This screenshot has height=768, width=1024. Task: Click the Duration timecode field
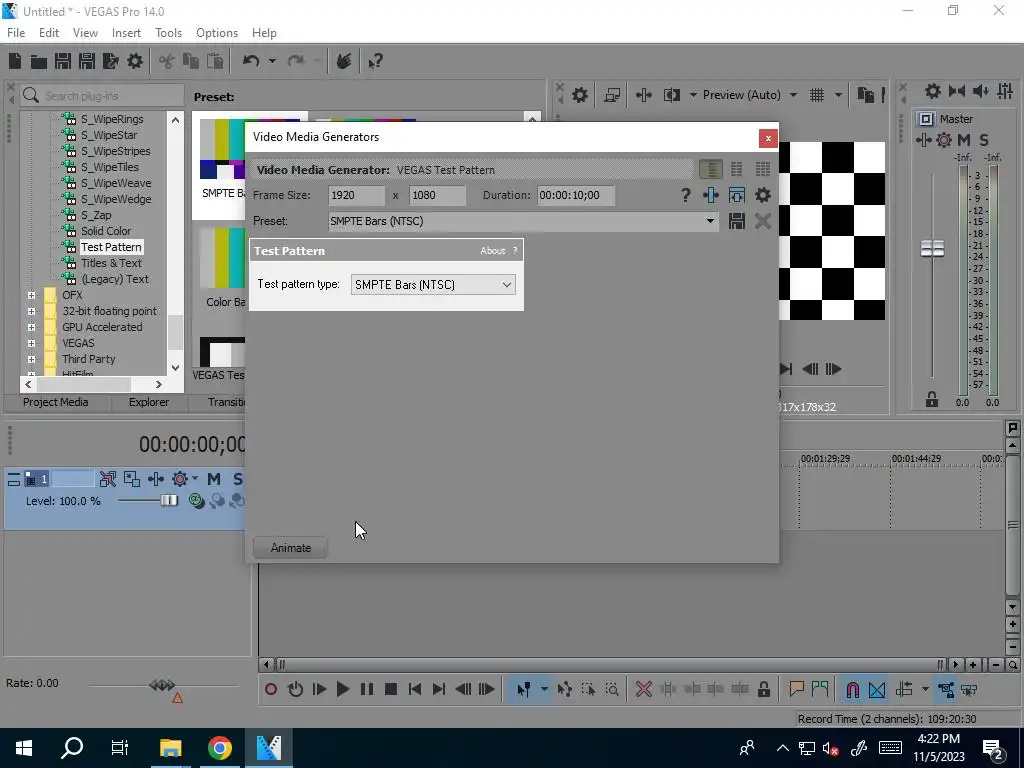coord(575,195)
